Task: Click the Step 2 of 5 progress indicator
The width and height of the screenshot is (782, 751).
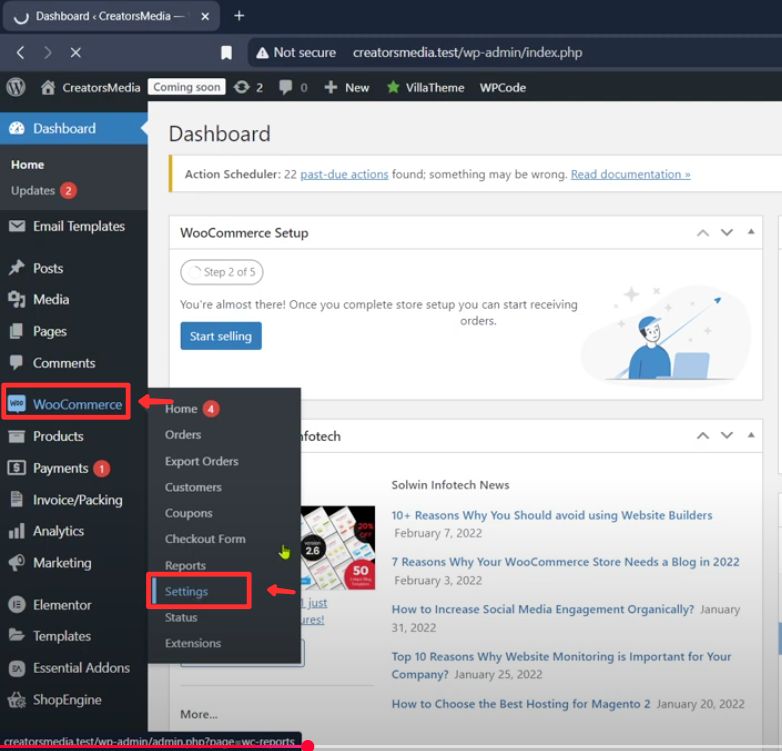Action: coord(222,272)
